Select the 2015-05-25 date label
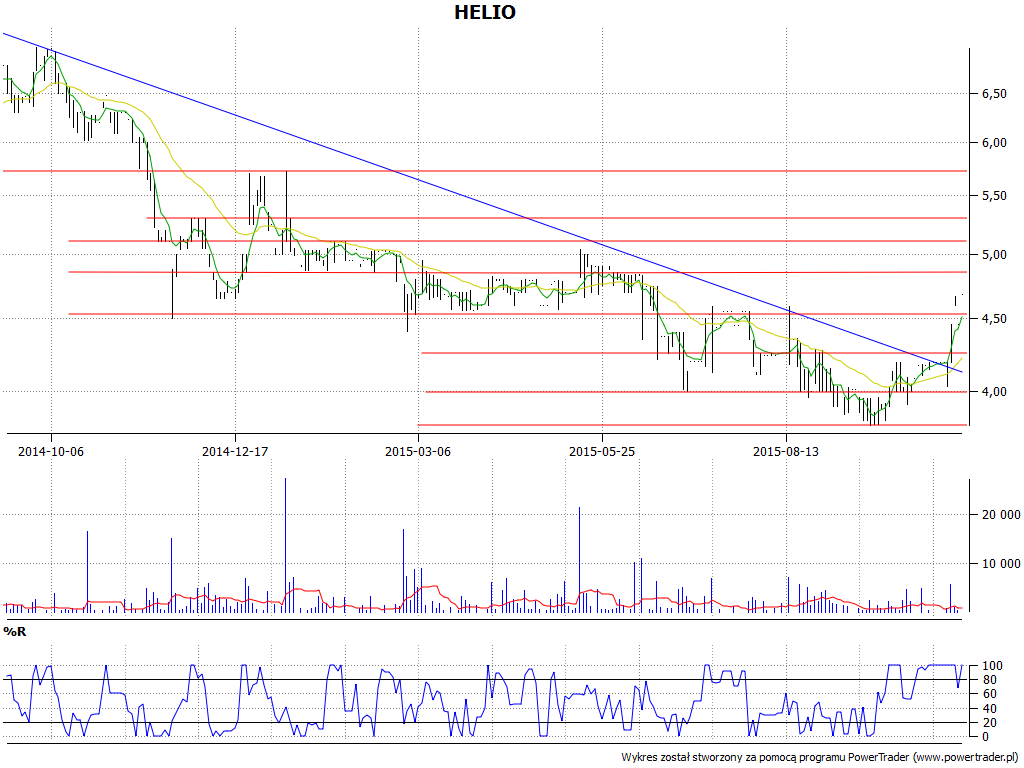Screen dimensions: 1024x768 602,451
